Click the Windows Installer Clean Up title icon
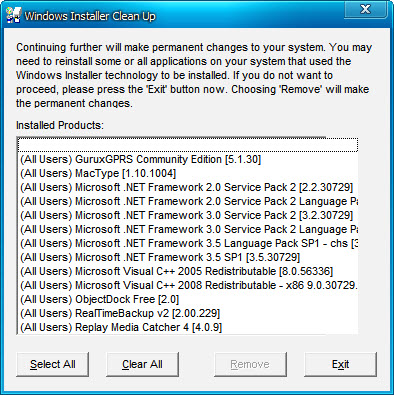394x395 pixels. 13,15
